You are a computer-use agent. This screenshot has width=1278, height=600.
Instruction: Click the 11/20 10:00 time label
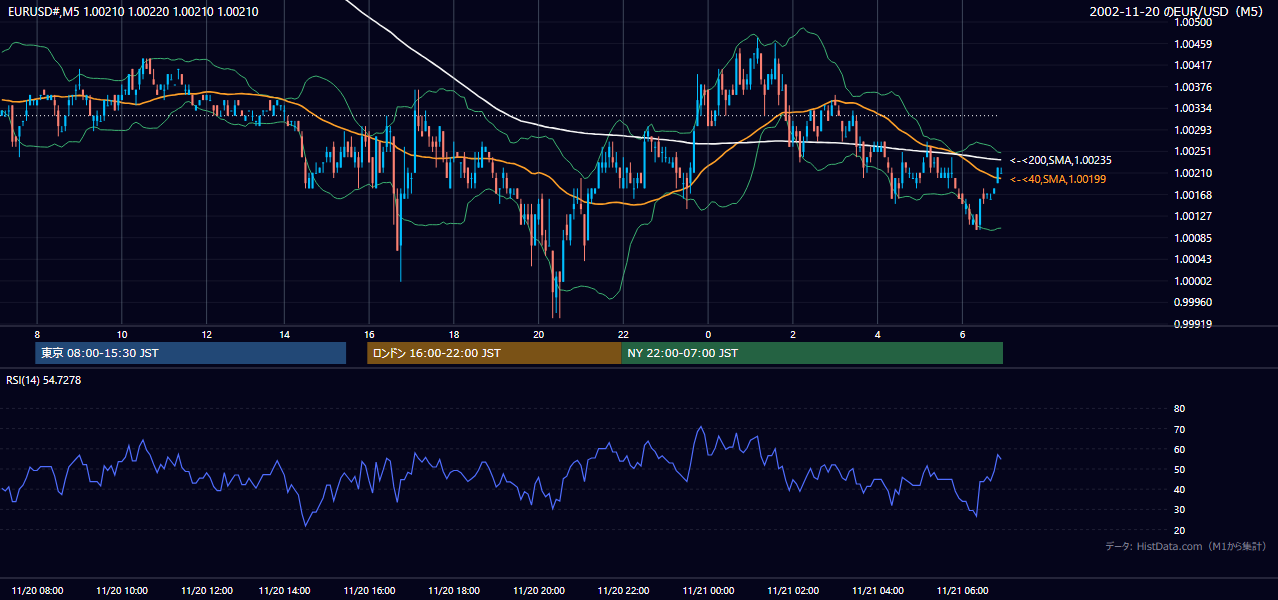pyautogui.click(x=122, y=591)
